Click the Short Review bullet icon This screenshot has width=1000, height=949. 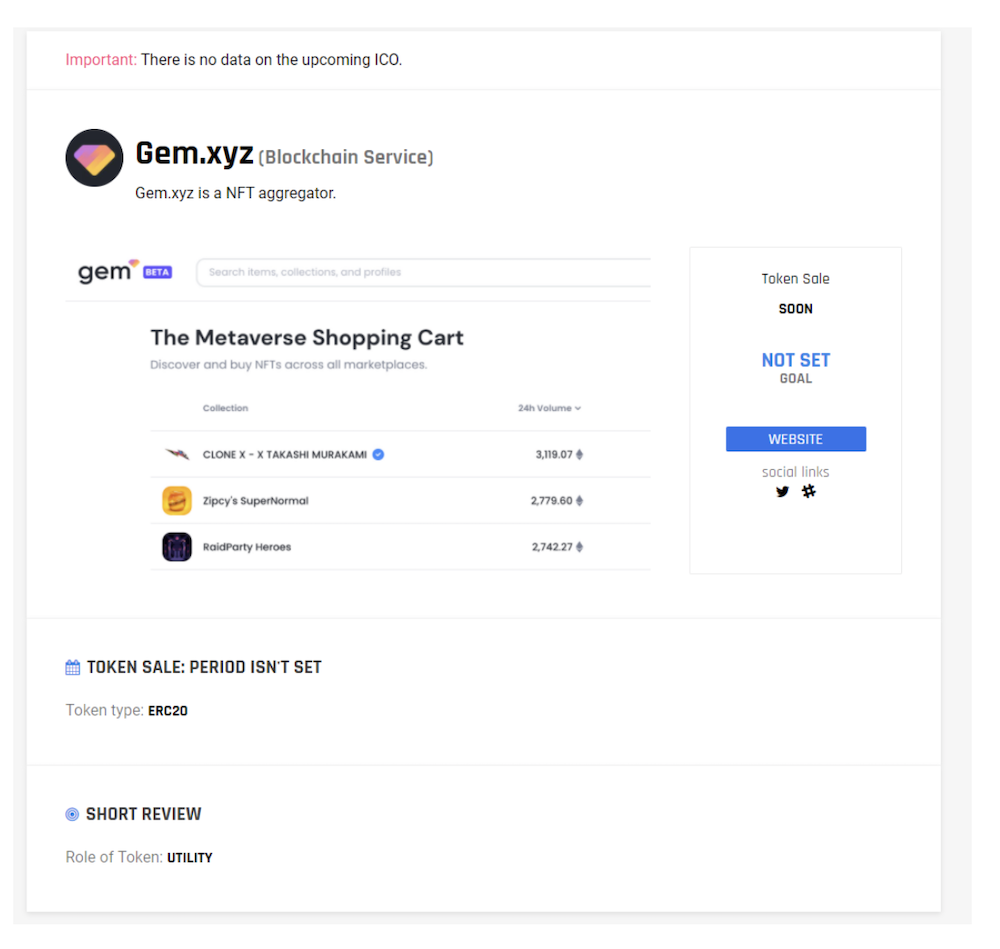[72, 814]
